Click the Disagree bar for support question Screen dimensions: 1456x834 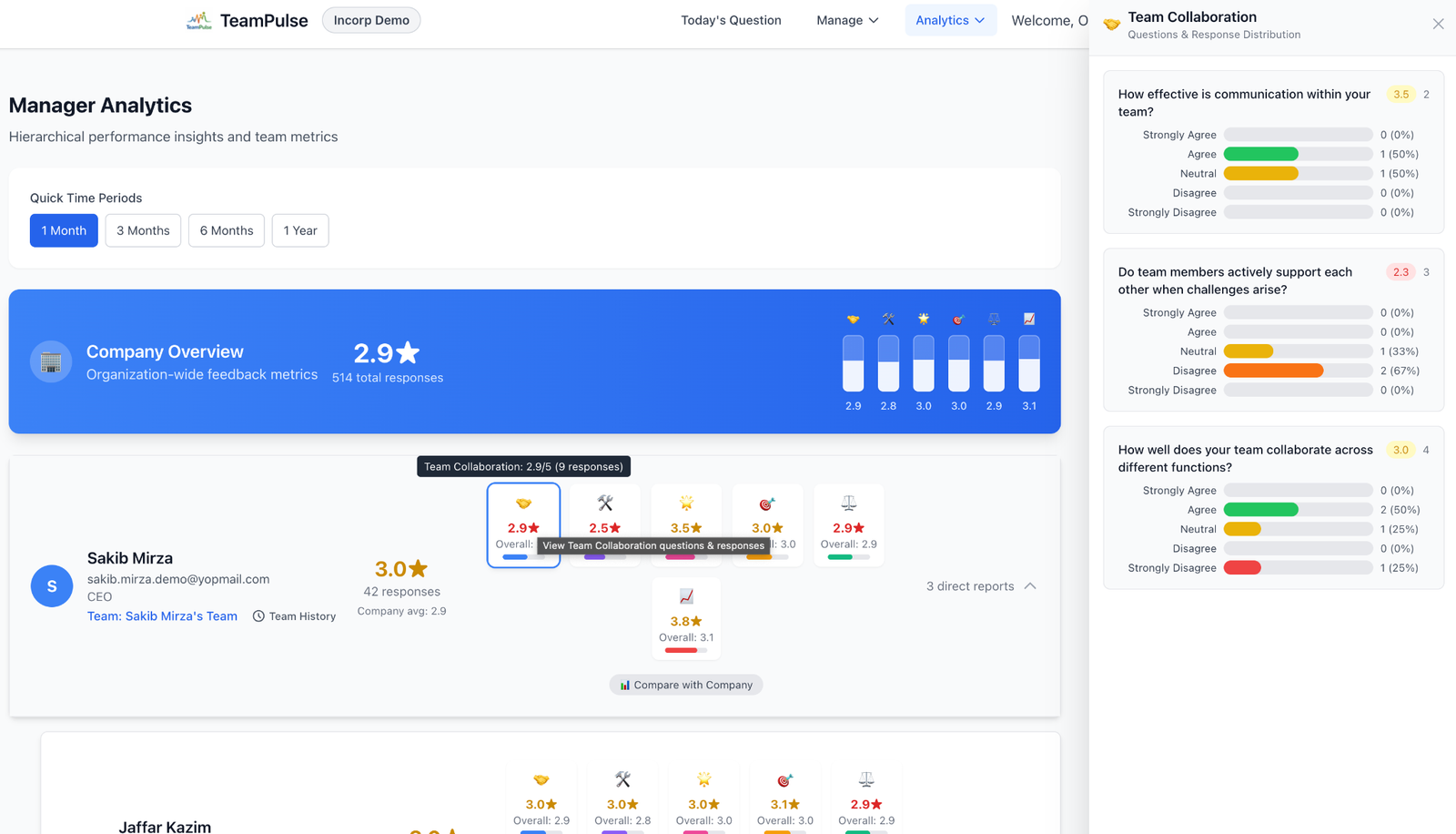[x=1298, y=371]
